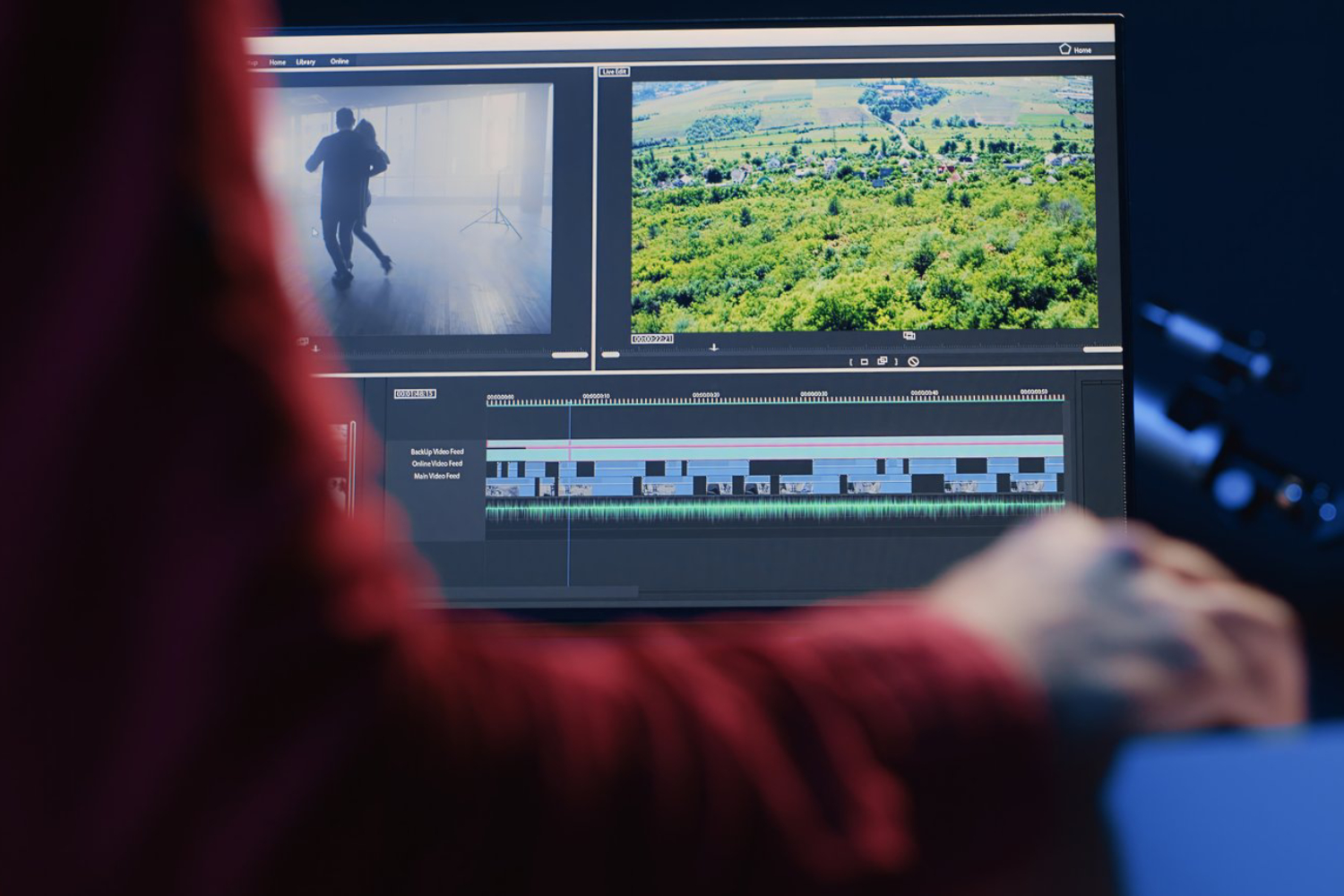The width and height of the screenshot is (1344, 896).
Task: Click the 00:00:00:10 mark on timeline ruler
Action: pos(596,396)
